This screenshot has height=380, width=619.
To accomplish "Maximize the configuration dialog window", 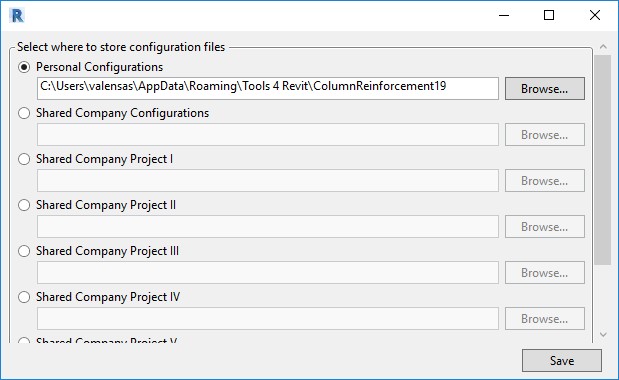I will pyautogui.click(x=549, y=15).
